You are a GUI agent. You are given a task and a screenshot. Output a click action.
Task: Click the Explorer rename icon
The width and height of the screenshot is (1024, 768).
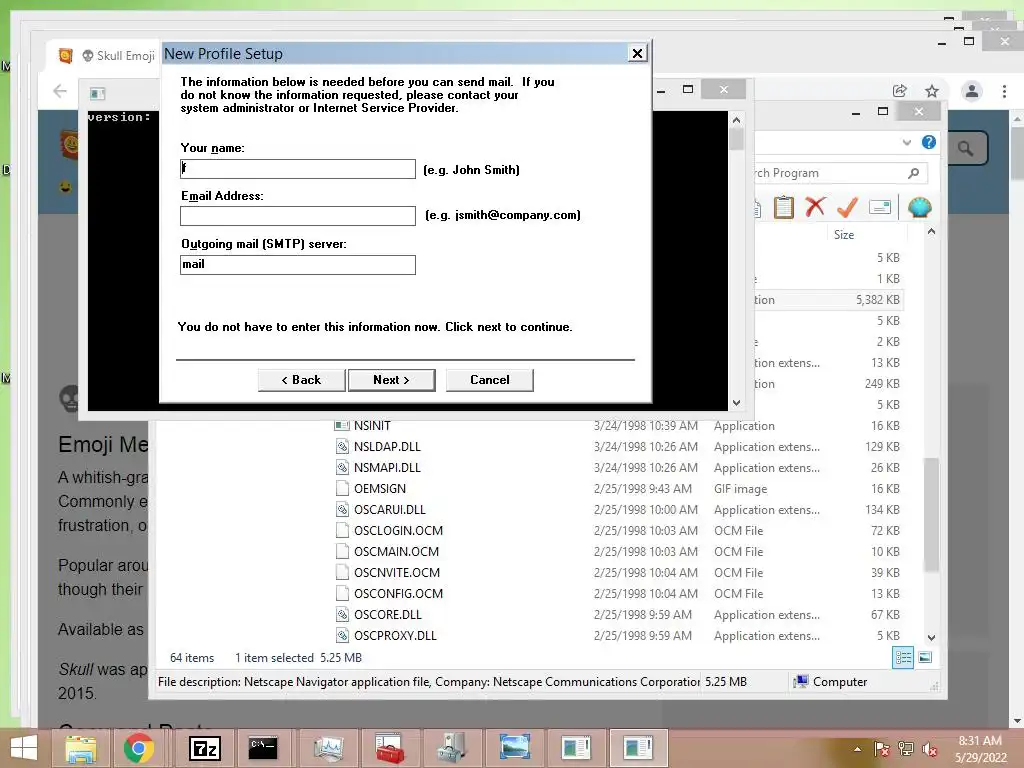pos(880,207)
